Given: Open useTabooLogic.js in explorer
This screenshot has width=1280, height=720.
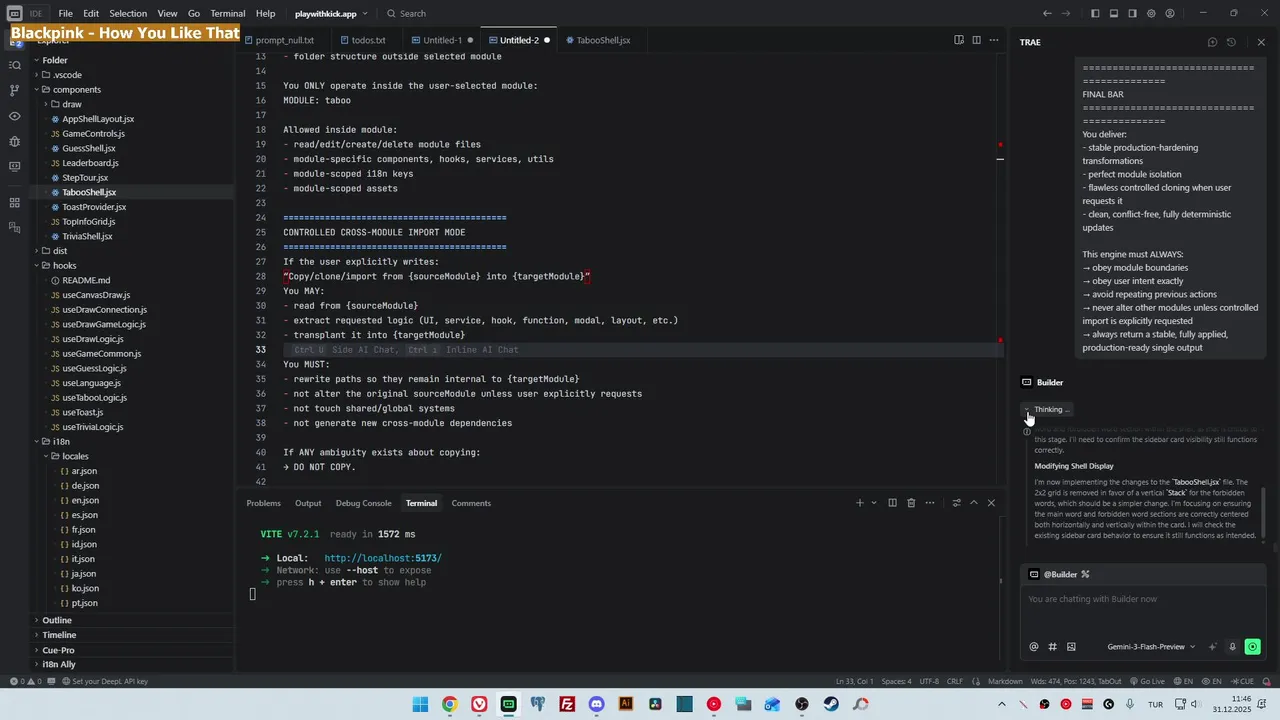Looking at the screenshot, I should coord(94,398).
